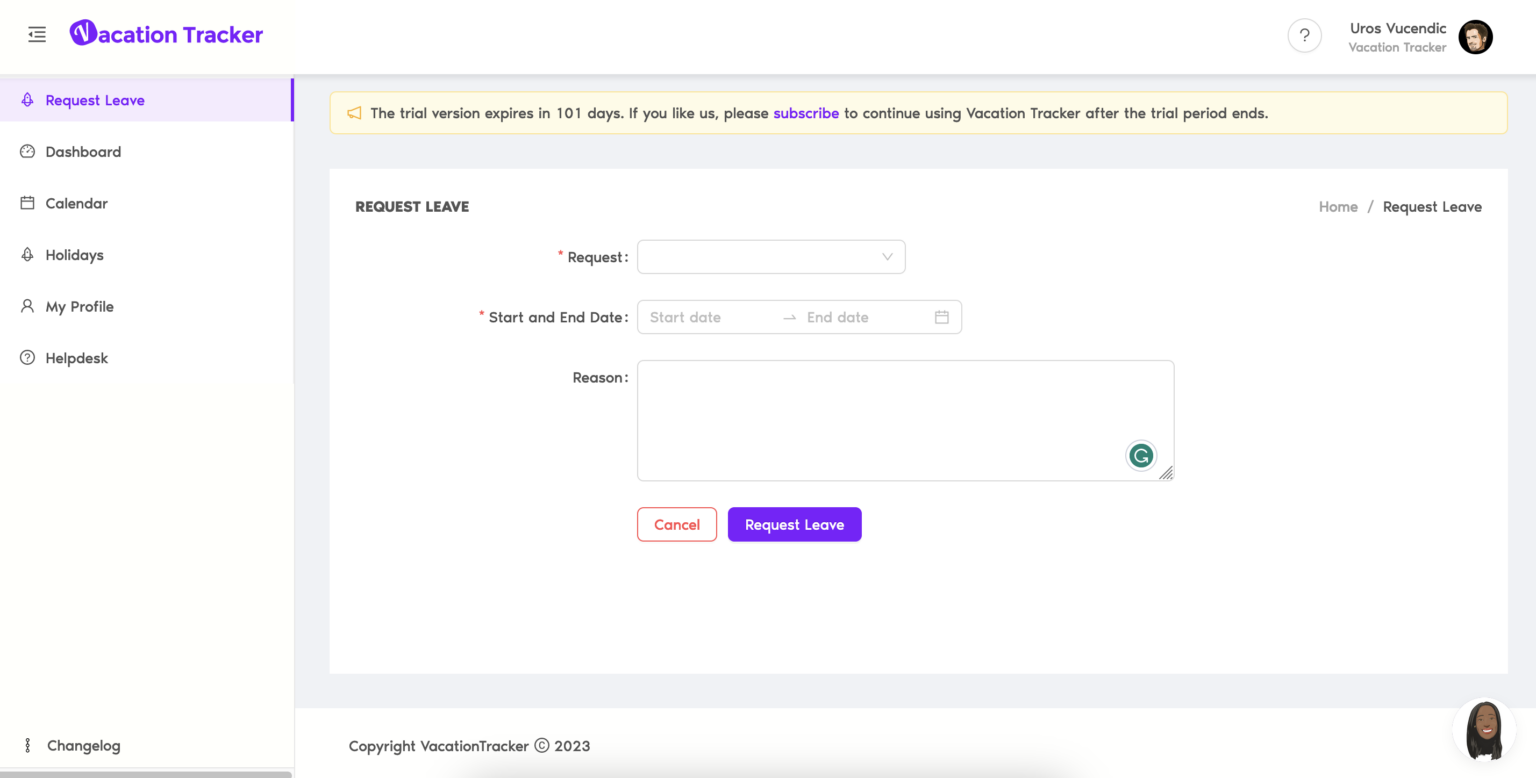
Task: Click the Copyright VacationTracker 2023 text
Action: point(469,746)
